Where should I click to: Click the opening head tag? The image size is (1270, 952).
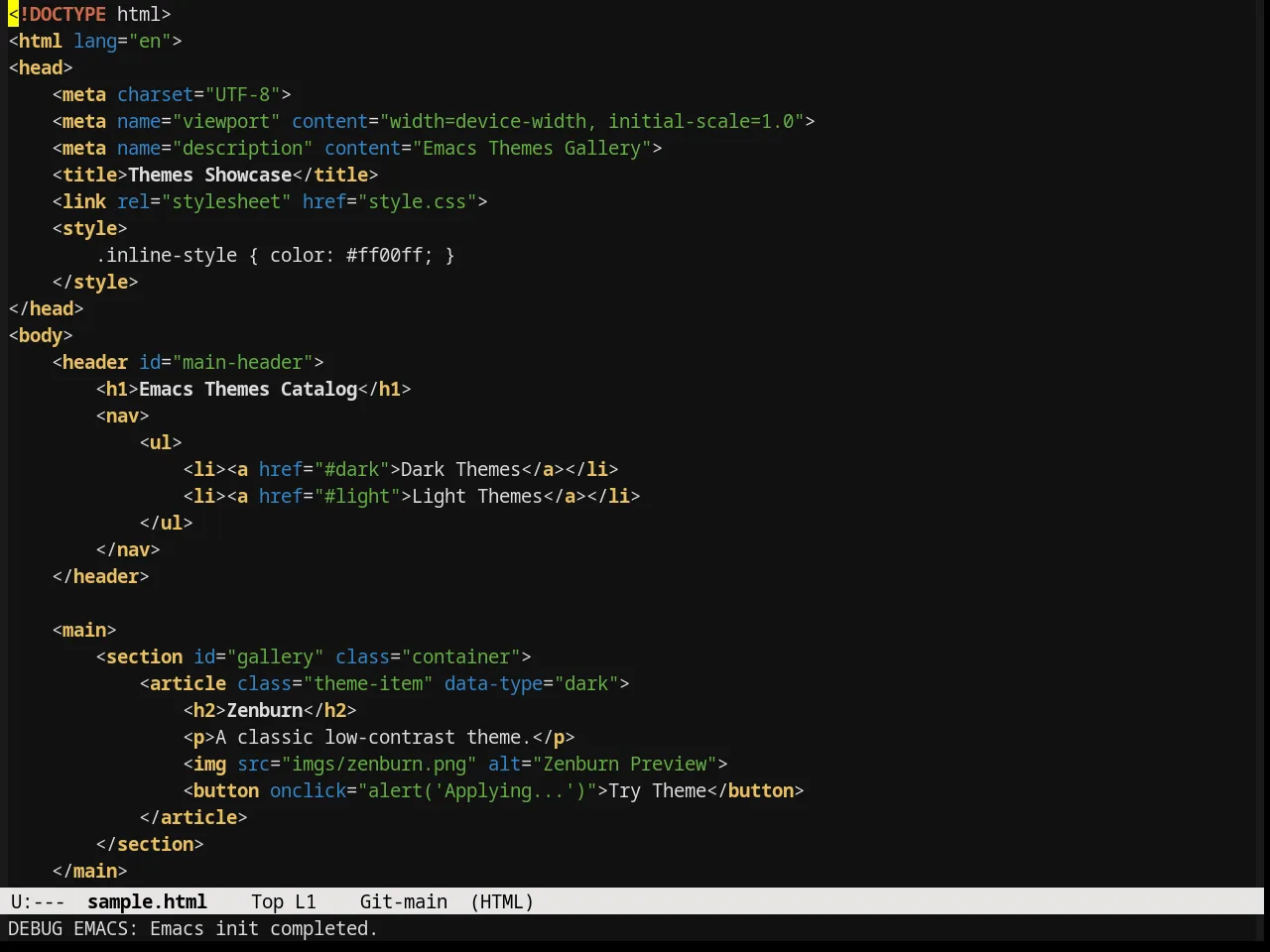[x=41, y=67]
